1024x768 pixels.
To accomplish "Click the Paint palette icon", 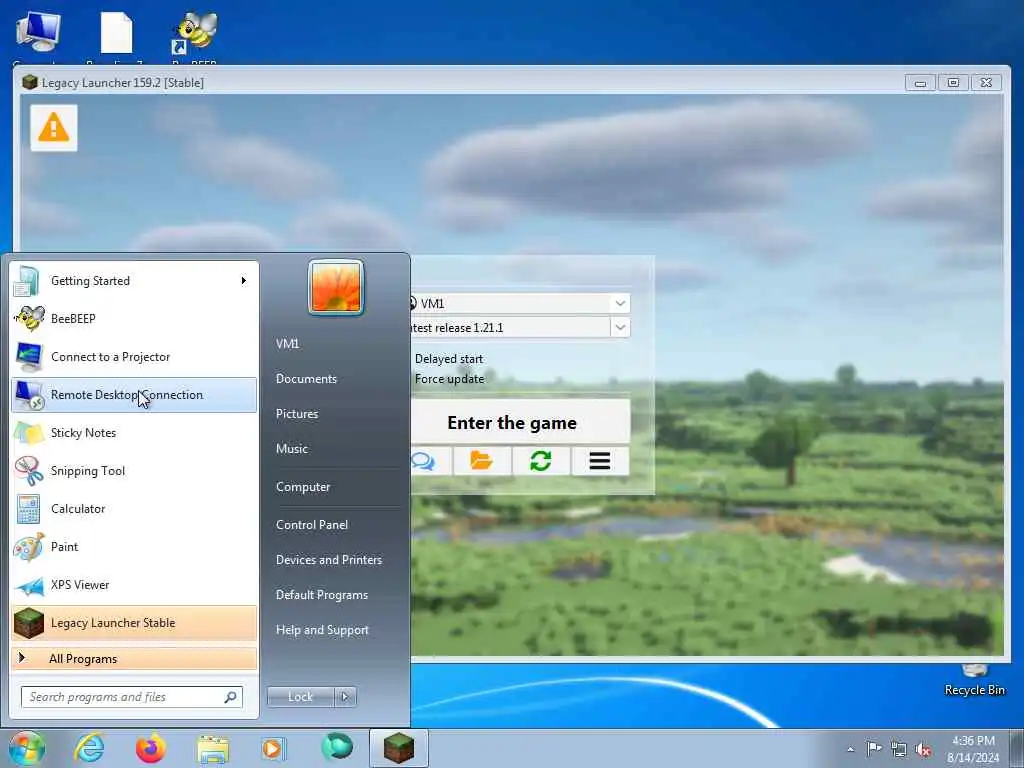I will (29, 547).
